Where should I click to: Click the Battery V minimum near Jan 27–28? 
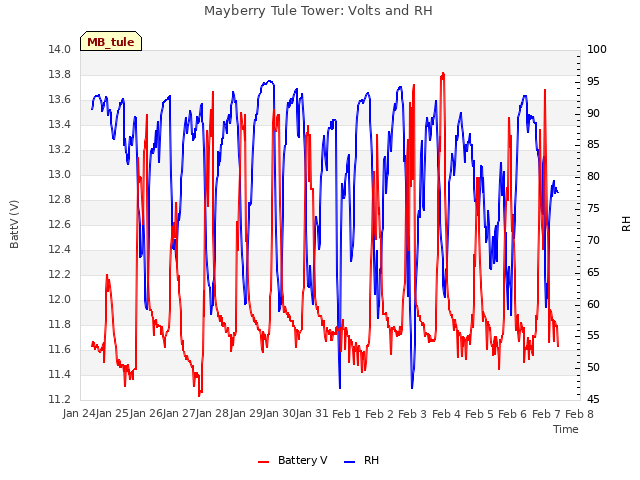(199, 395)
